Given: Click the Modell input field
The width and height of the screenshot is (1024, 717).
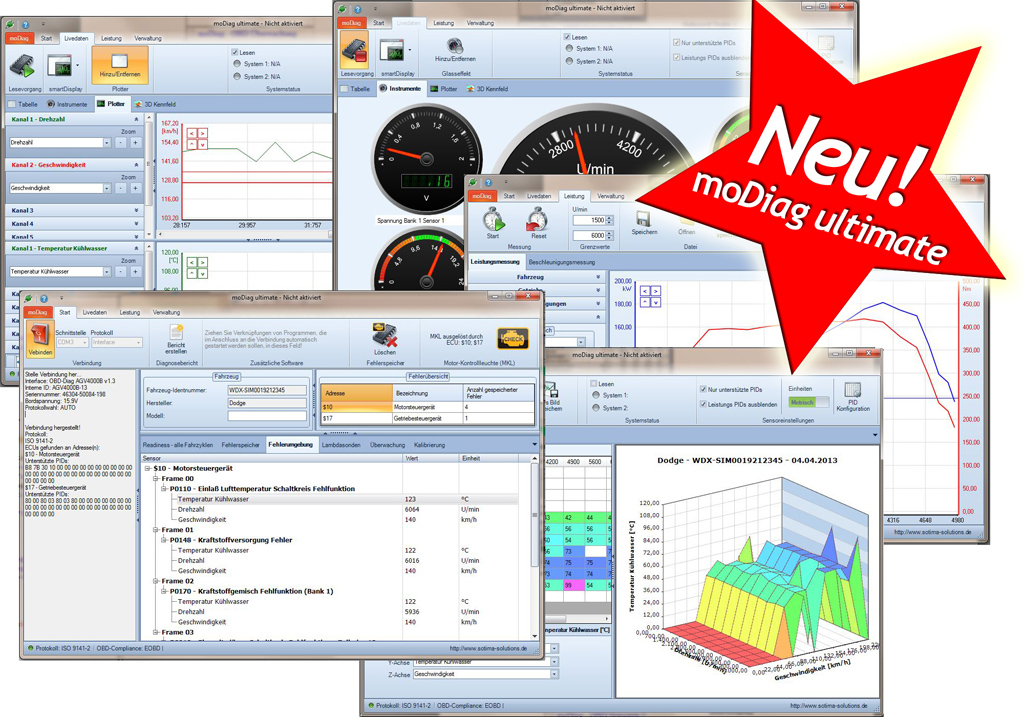Looking at the screenshot, I should (266, 416).
